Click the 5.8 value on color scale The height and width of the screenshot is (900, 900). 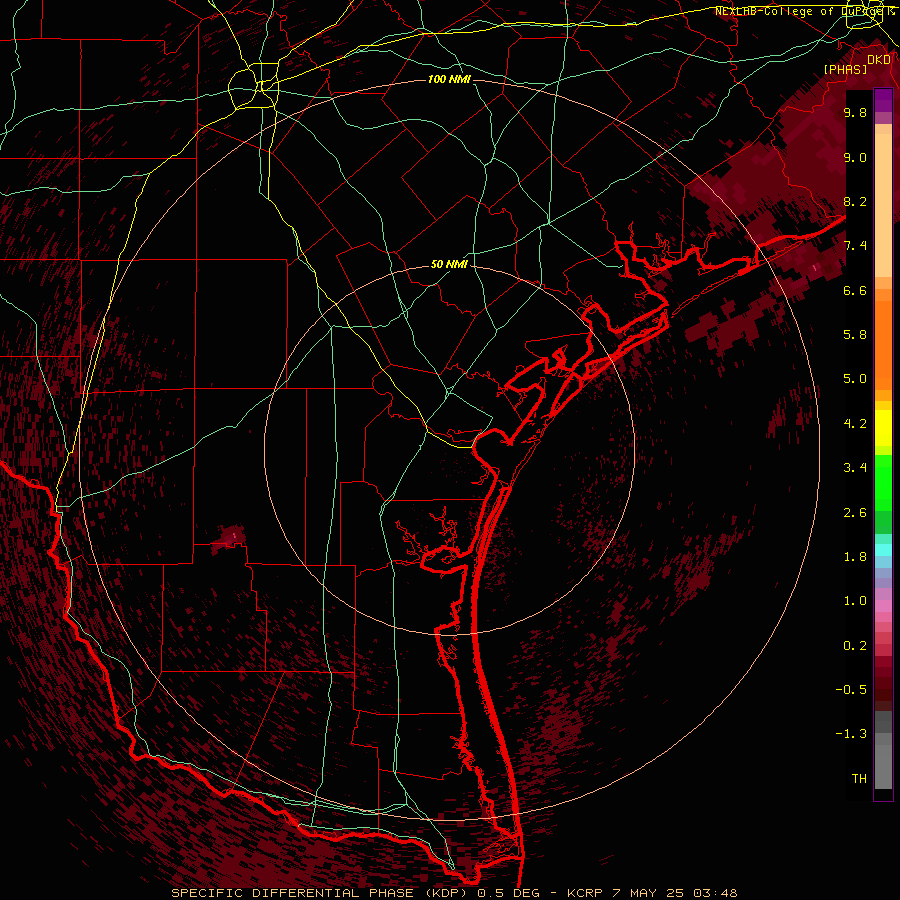click(855, 335)
